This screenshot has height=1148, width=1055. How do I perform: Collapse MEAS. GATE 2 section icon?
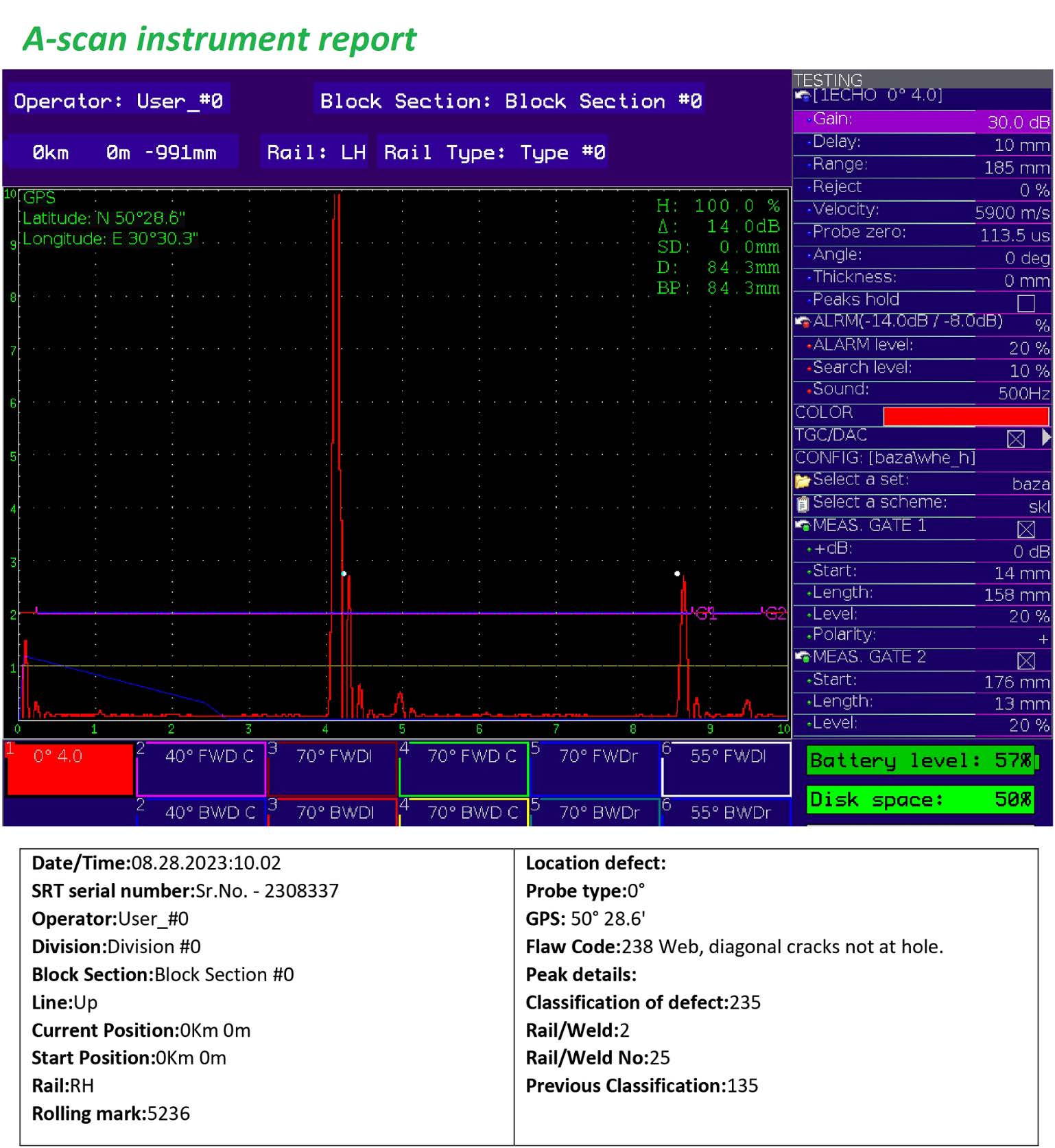click(803, 657)
